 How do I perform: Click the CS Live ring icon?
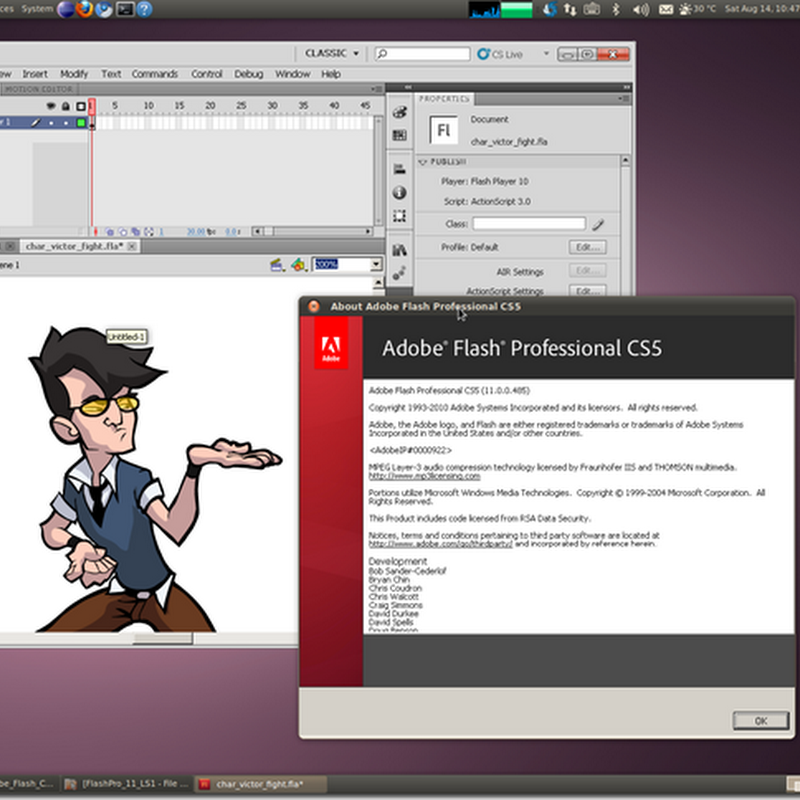point(483,54)
